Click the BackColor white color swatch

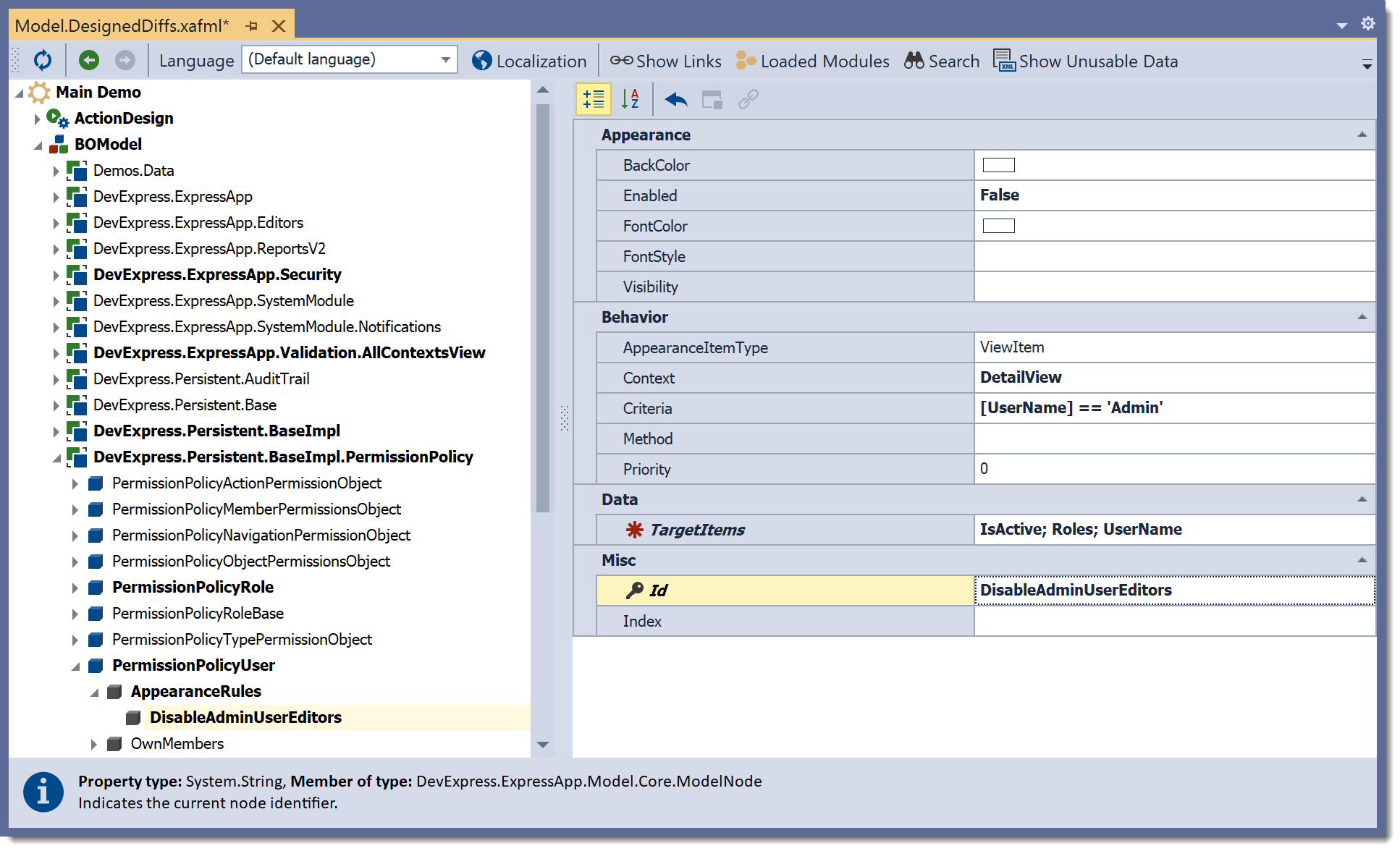tap(998, 165)
